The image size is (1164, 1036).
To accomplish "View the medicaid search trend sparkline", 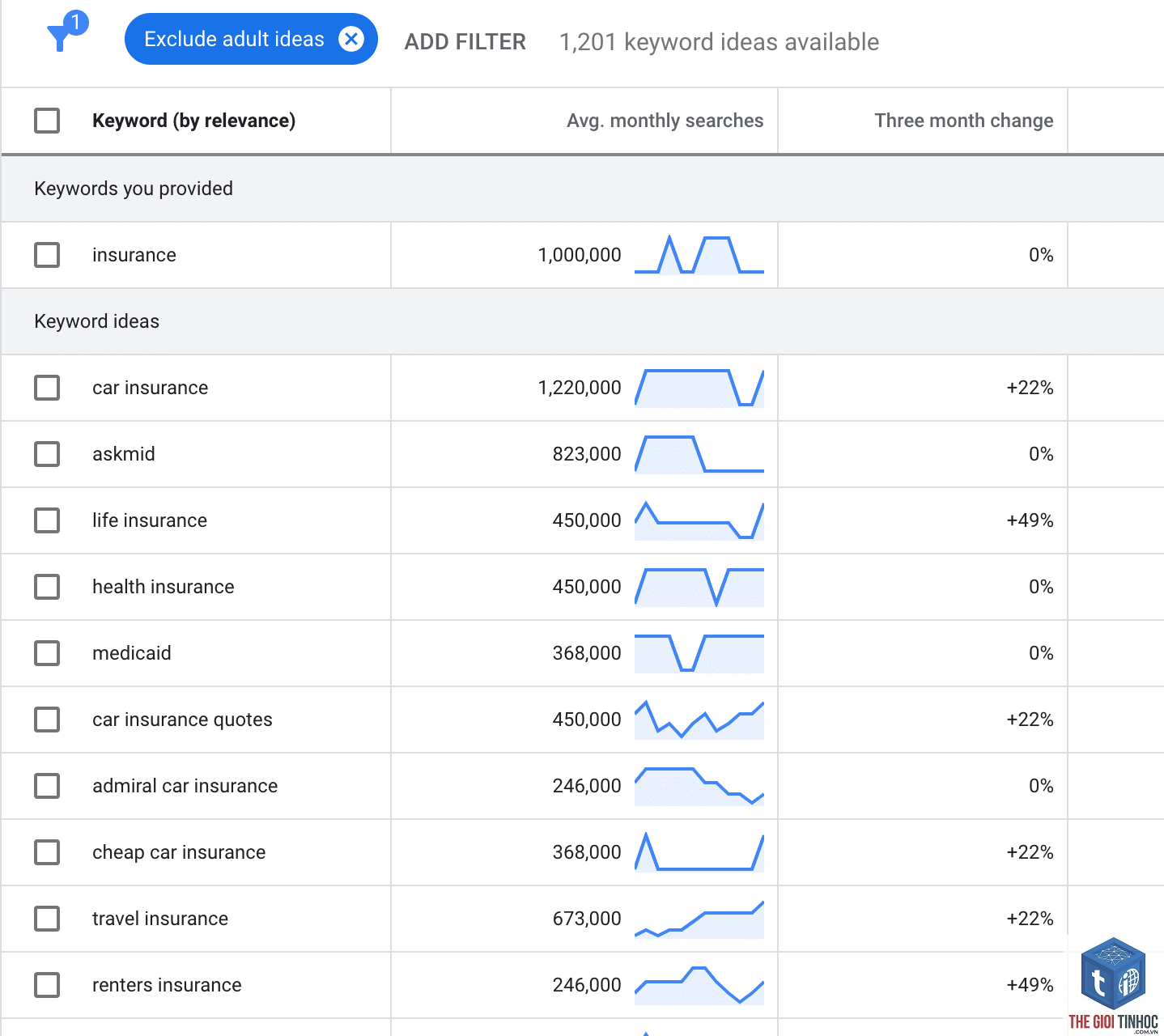I will (699, 653).
